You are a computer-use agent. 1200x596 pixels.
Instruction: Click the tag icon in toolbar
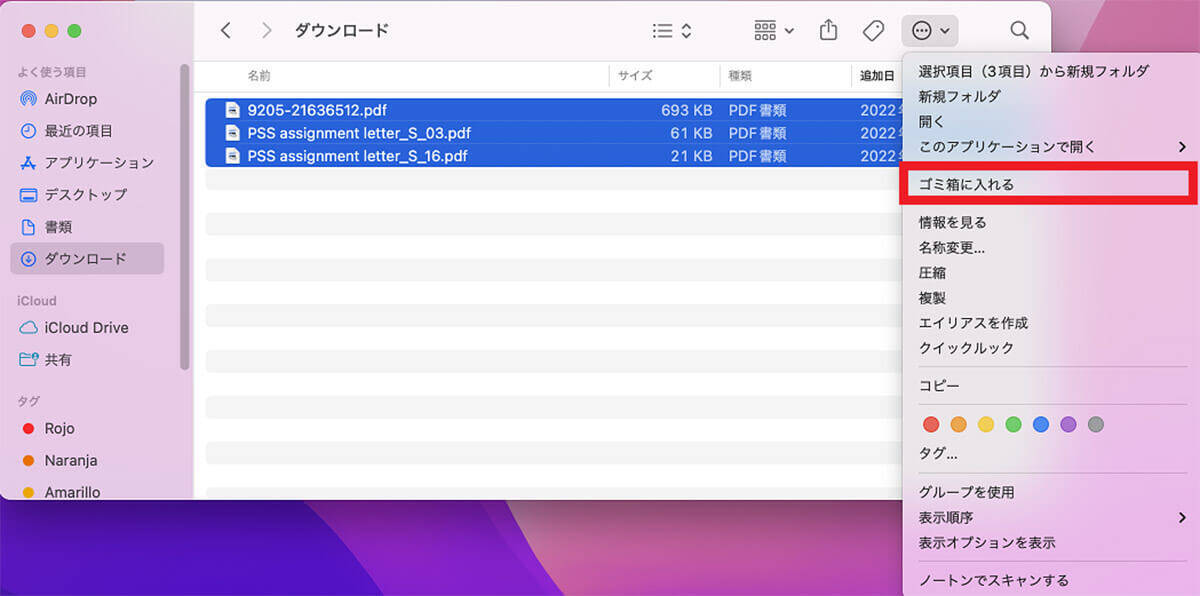(873, 31)
